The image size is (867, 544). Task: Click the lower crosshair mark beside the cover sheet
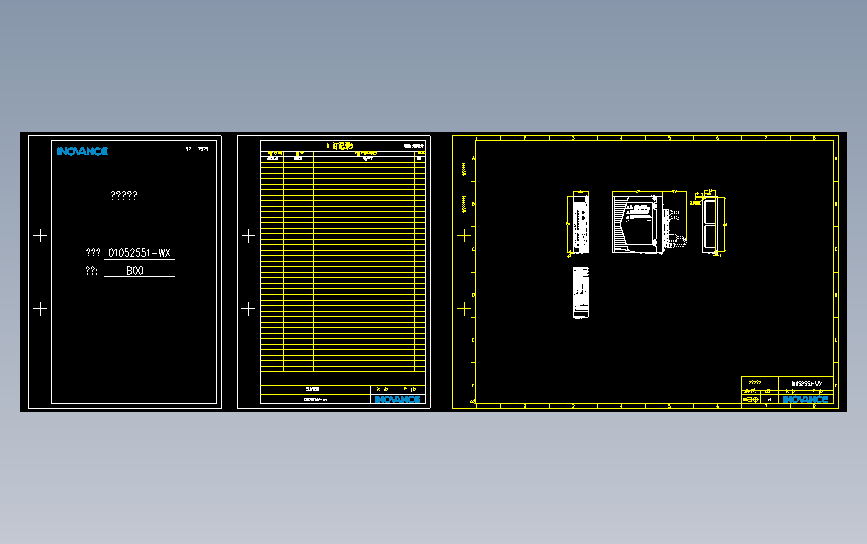pos(40,308)
